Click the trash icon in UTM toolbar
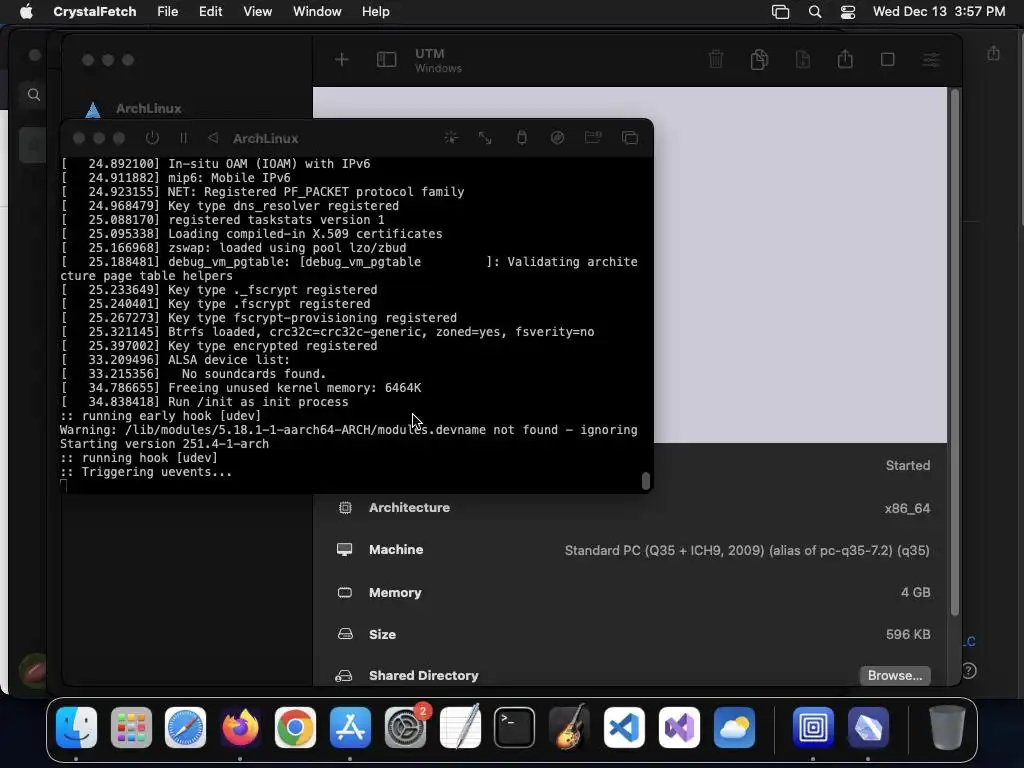Image resolution: width=1024 pixels, height=768 pixels. click(716, 59)
